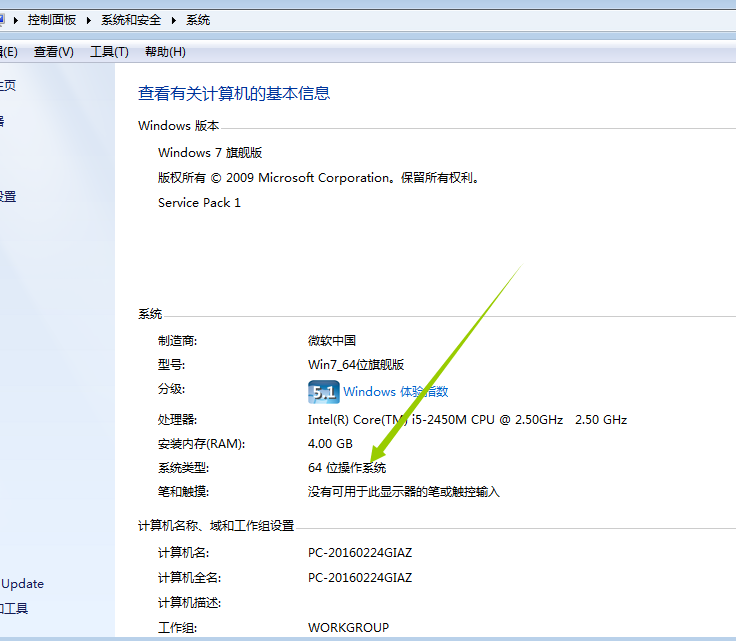Click the copyright line 2009 Microsoft Corporation
736x641 pixels.
(x=319, y=178)
